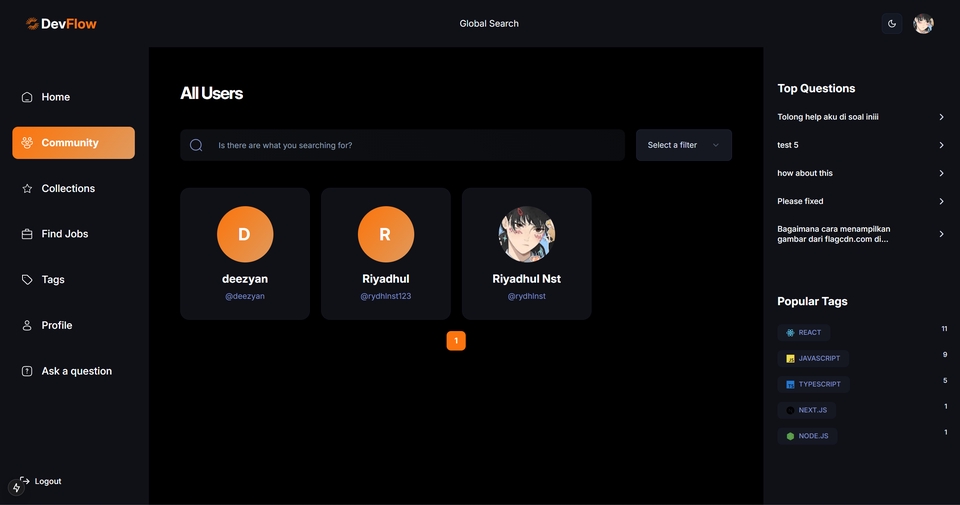Click the chevron next to 'Please fixed'

coord(941,201)
